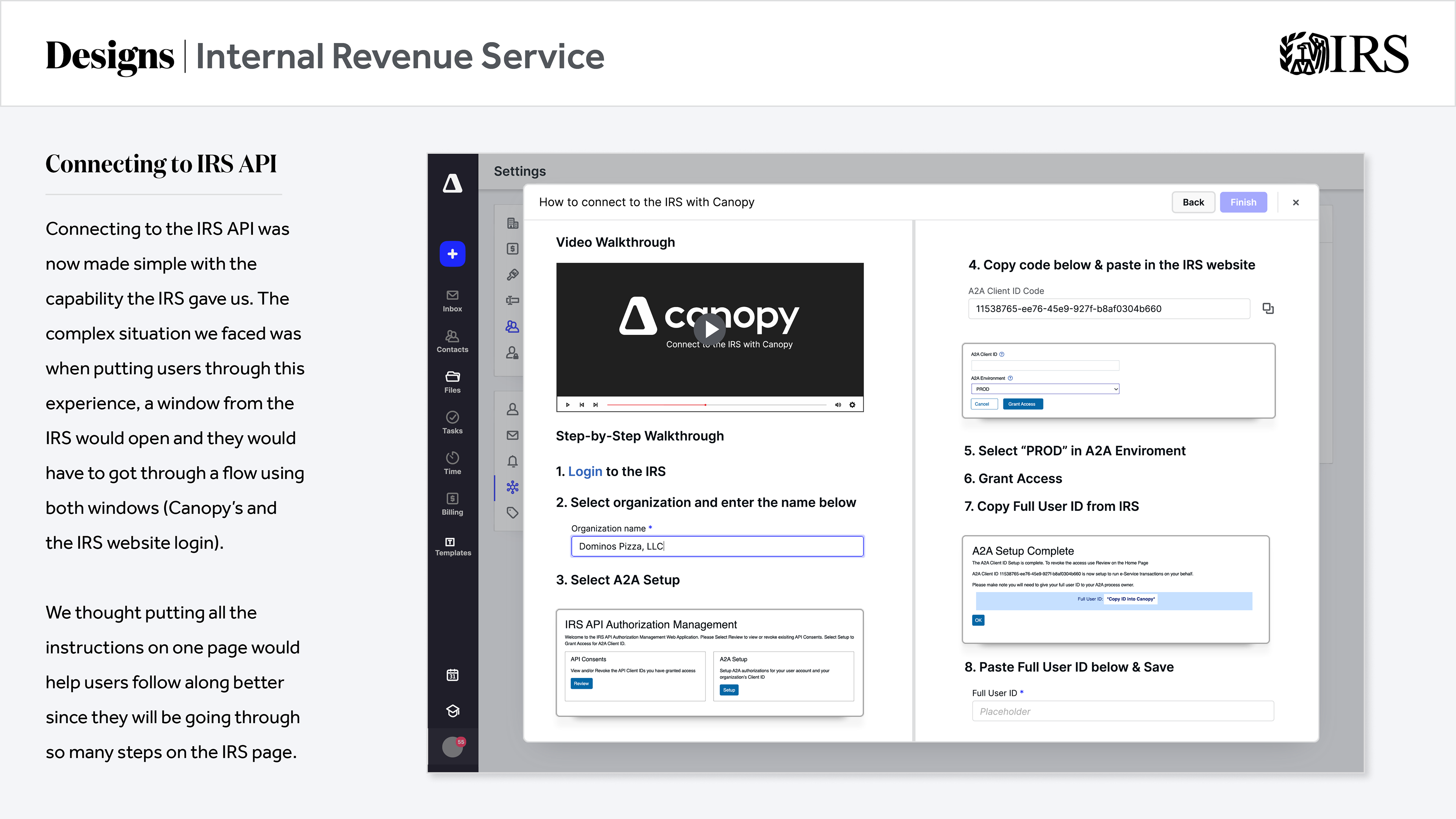This screenshot has width=1456, height=819.
Task: Select the custom fields settings icon
Action: [513, 300]
